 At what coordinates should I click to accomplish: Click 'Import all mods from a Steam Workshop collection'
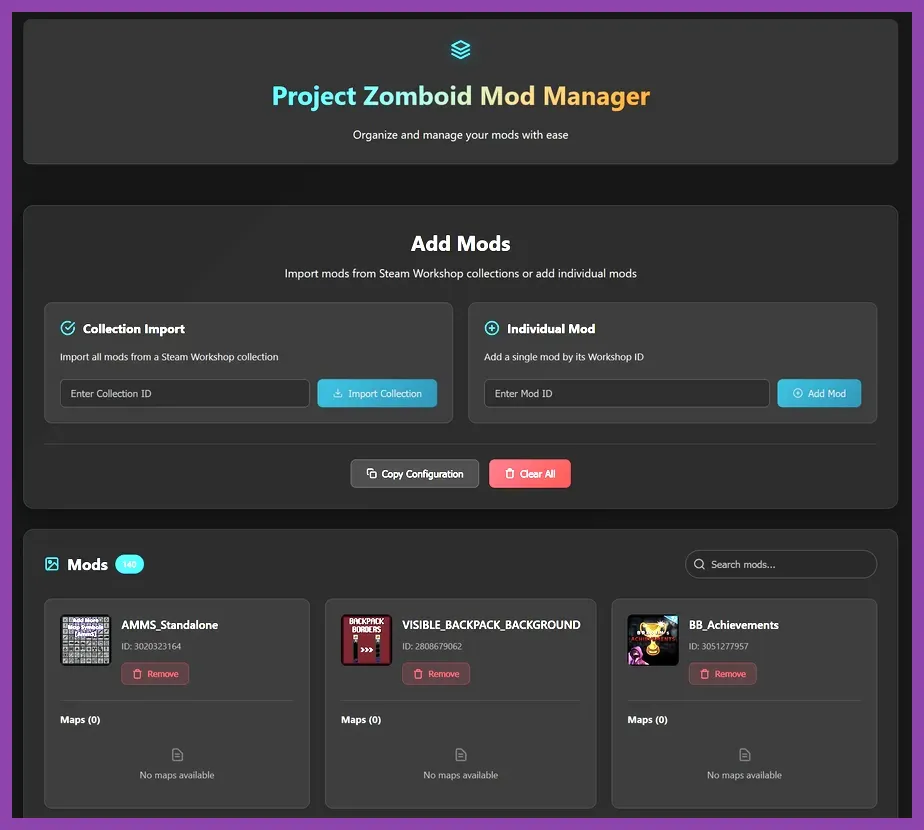(169, 357)
